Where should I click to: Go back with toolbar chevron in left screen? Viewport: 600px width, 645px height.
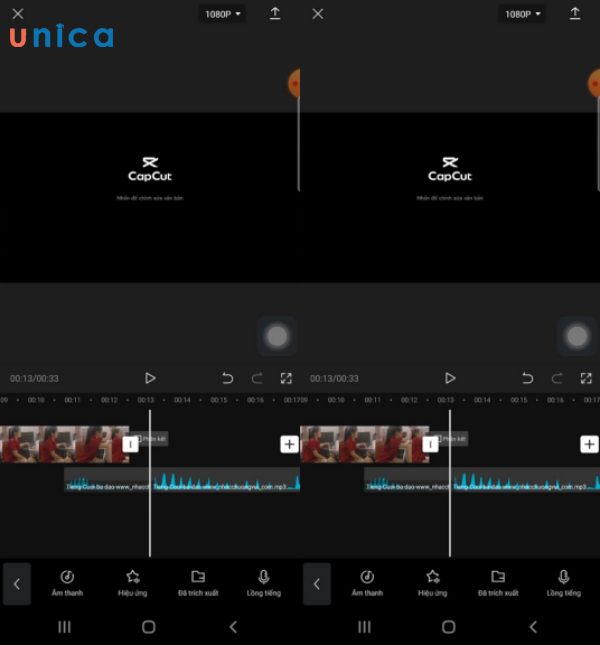tap(17, 584)
